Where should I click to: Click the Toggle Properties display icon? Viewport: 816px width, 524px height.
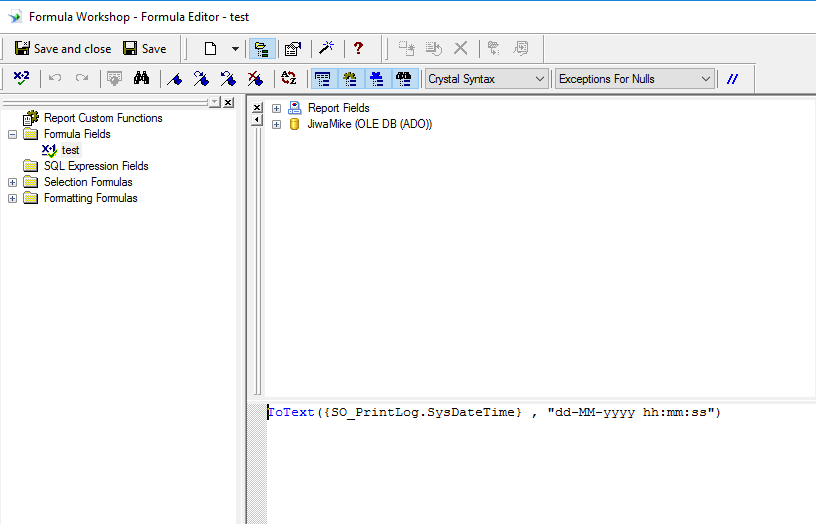coord(293,48)
